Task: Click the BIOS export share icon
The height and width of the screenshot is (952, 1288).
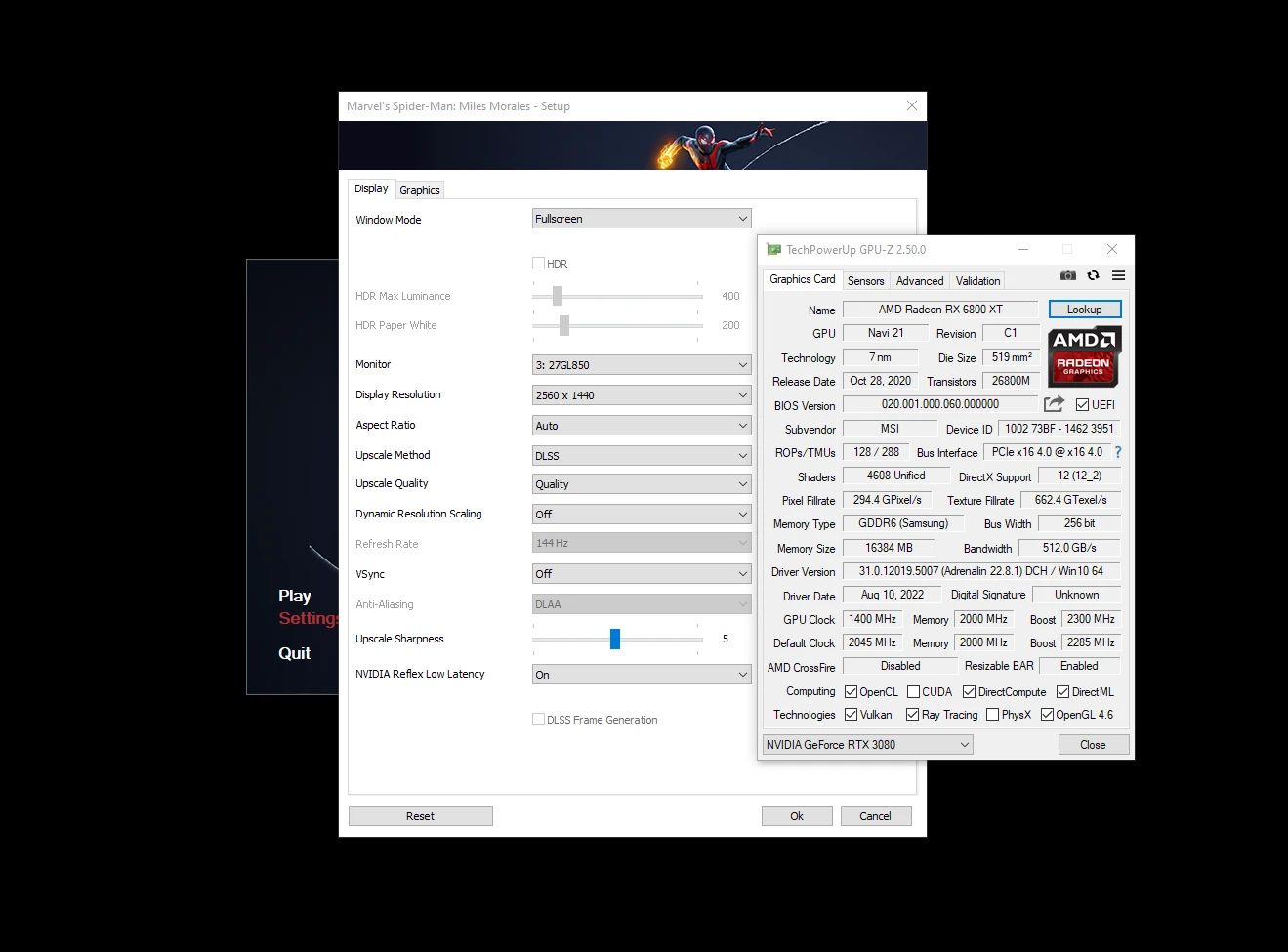Action: 1054,404
